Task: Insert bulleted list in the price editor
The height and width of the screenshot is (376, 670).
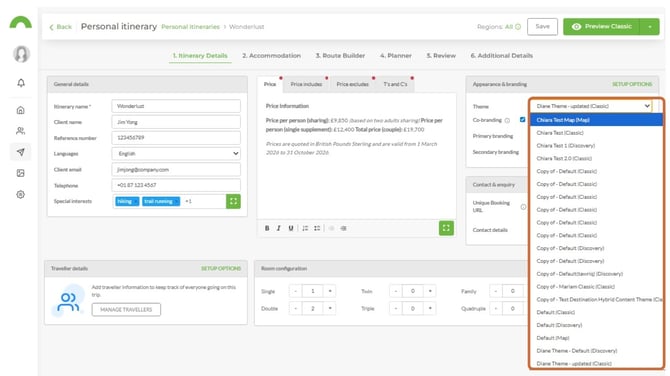Action: [x=317, y=228]
